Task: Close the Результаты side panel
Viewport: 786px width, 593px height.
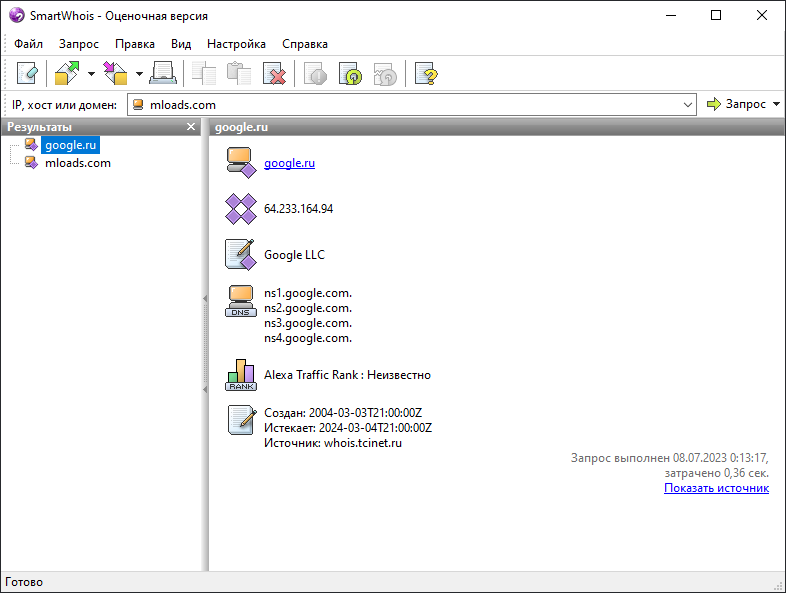Action: (x=191, y=127)
